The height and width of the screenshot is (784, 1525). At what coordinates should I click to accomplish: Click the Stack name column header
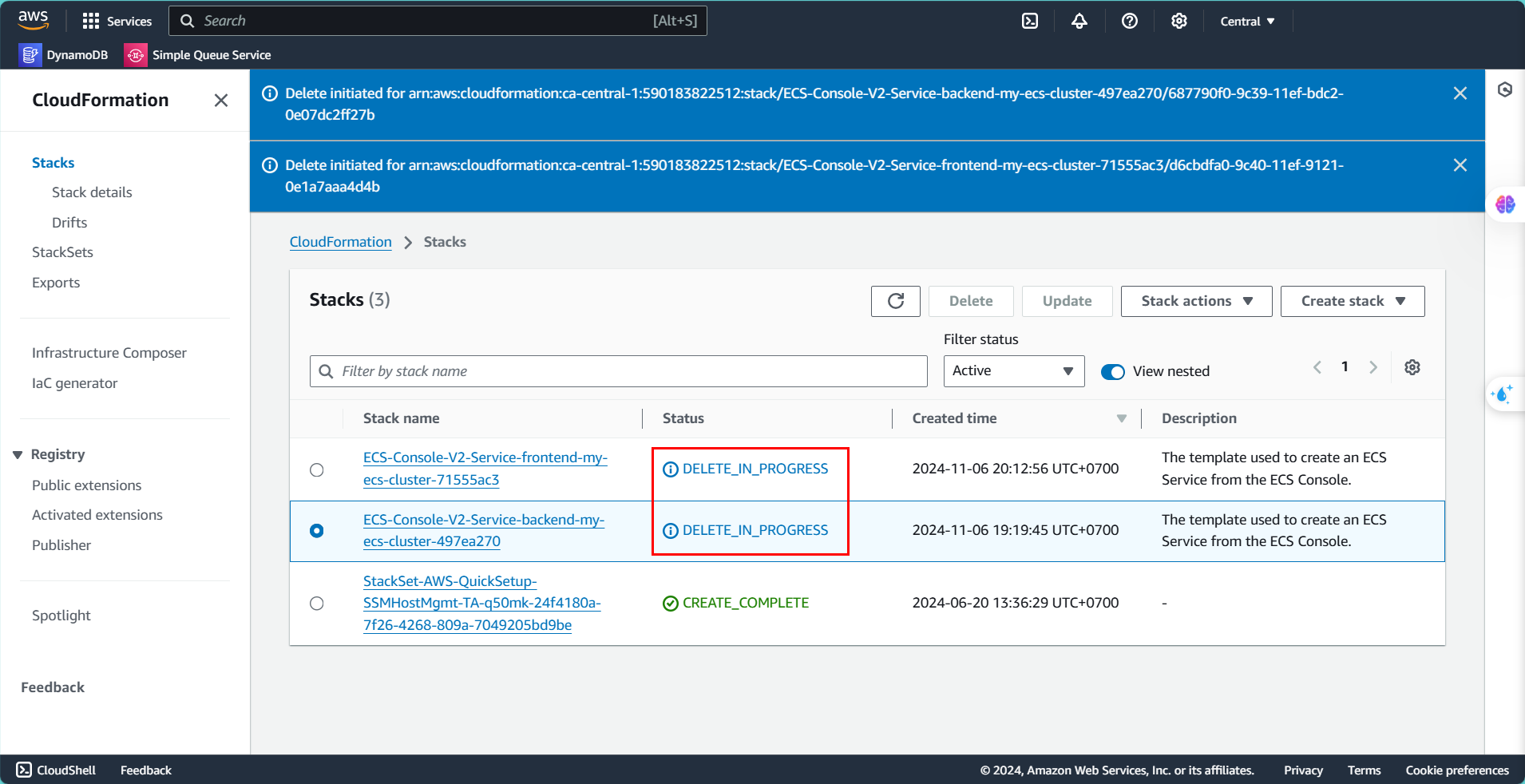point(401,418)
